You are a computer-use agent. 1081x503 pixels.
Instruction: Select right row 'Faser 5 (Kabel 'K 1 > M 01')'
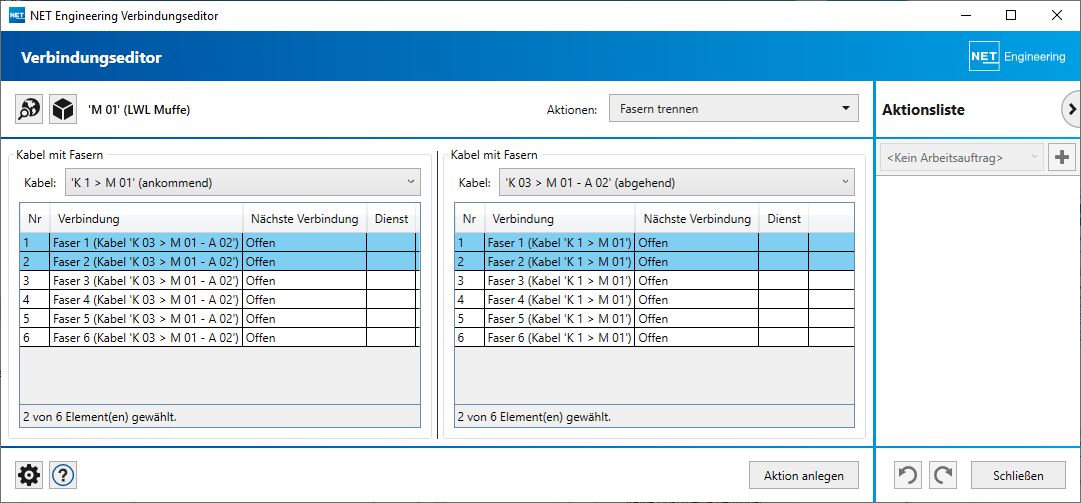coord(654,319)
